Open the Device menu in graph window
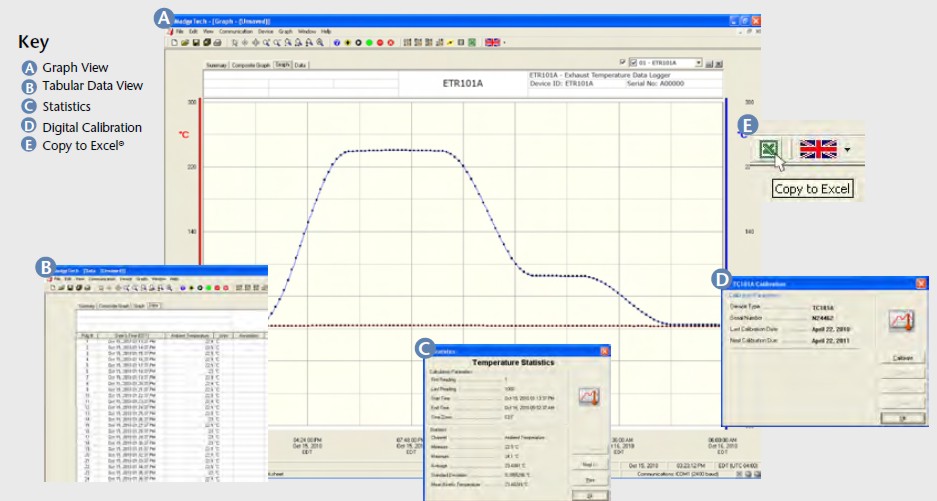Screen dimensions: 937x501 click(x=265, y=31)
